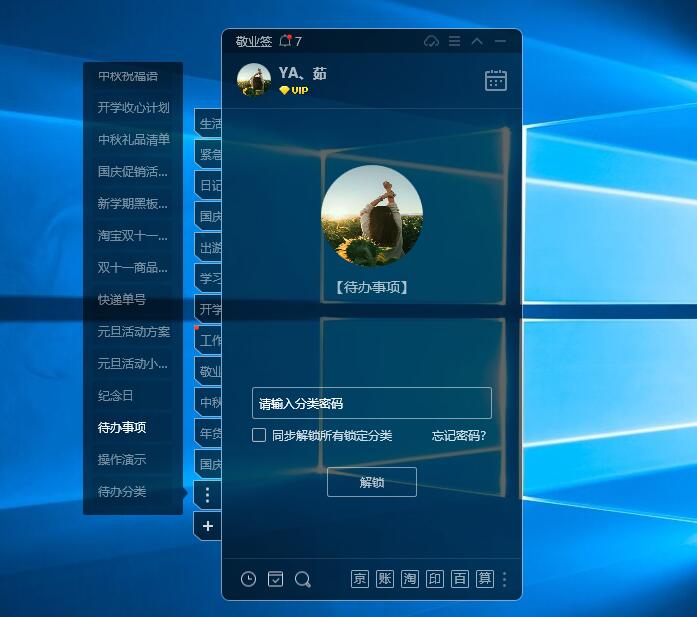This screenshot has height=617, width=697.
Task: Open the 账 shortcut icon
Action: 385,579
